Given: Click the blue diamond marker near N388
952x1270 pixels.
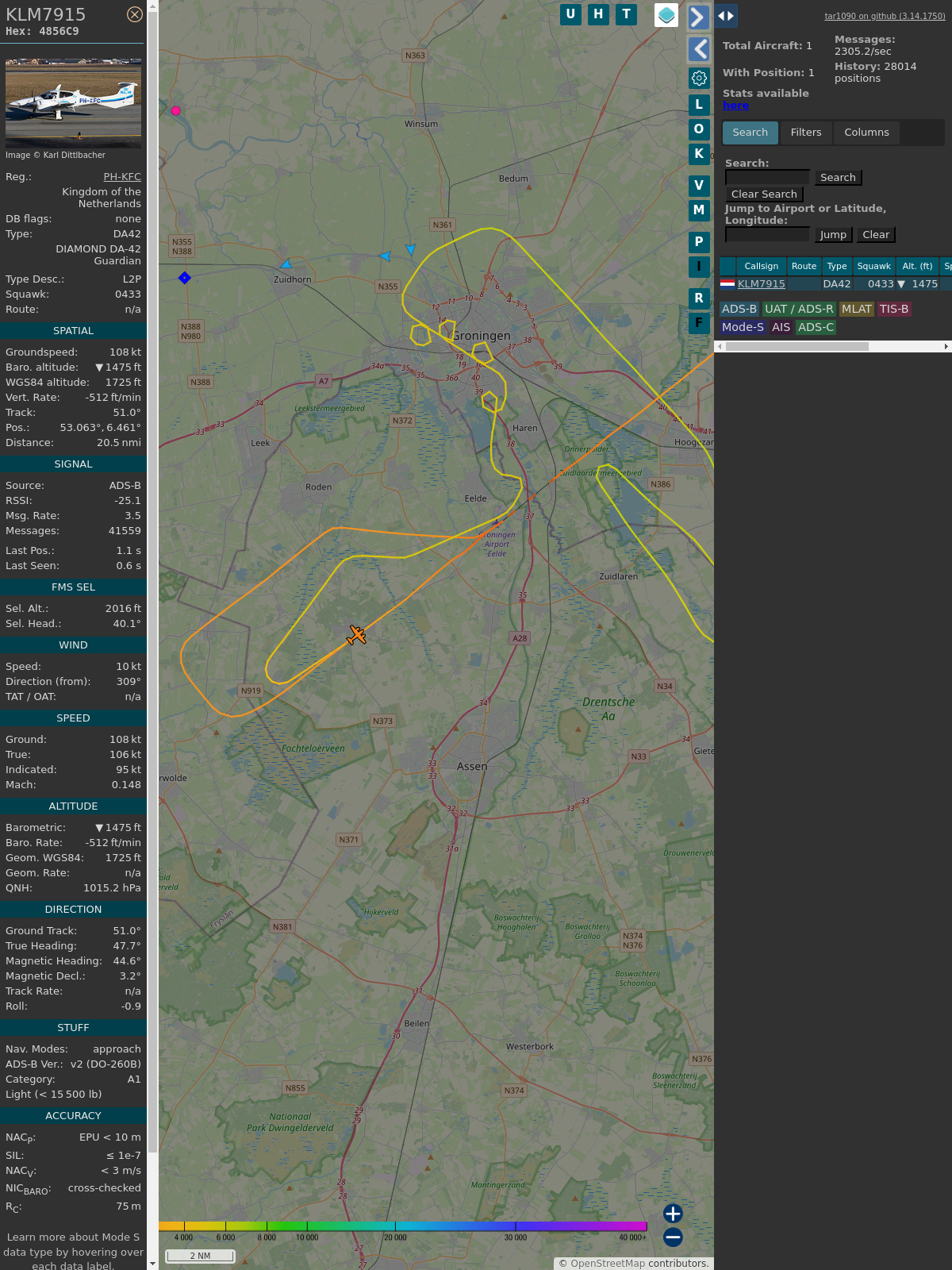Looking at the screenshot, I should (x=185, y=278).
